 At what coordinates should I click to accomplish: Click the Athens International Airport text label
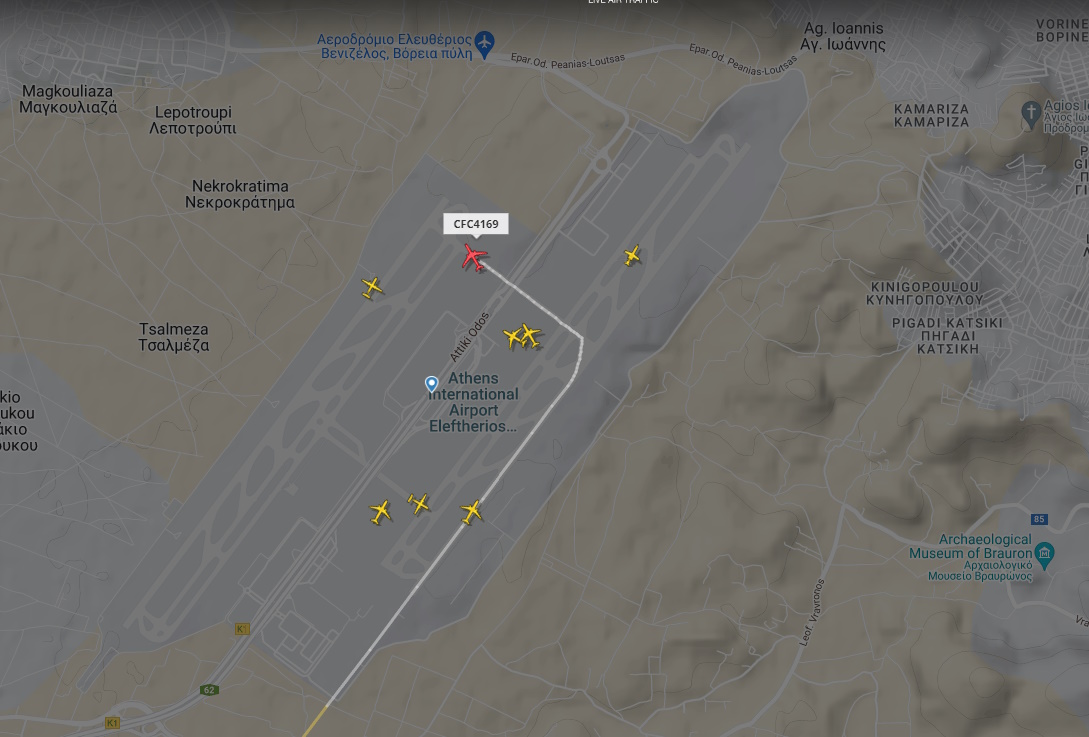pos(473,402)
